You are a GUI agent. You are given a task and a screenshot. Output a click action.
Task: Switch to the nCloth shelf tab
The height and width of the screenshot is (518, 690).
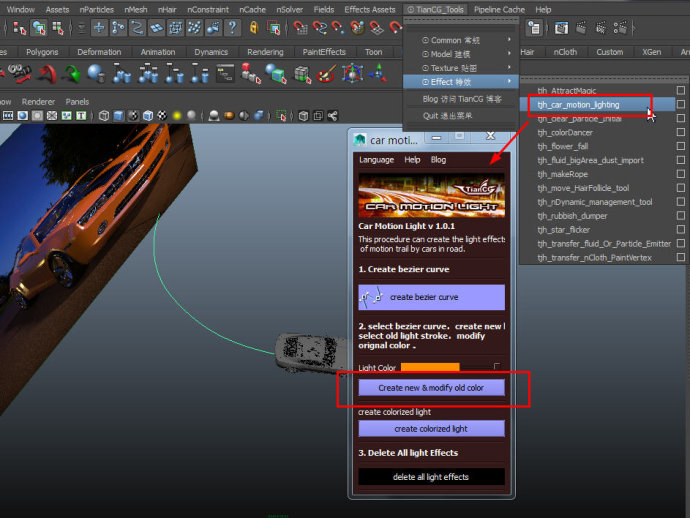565,52
